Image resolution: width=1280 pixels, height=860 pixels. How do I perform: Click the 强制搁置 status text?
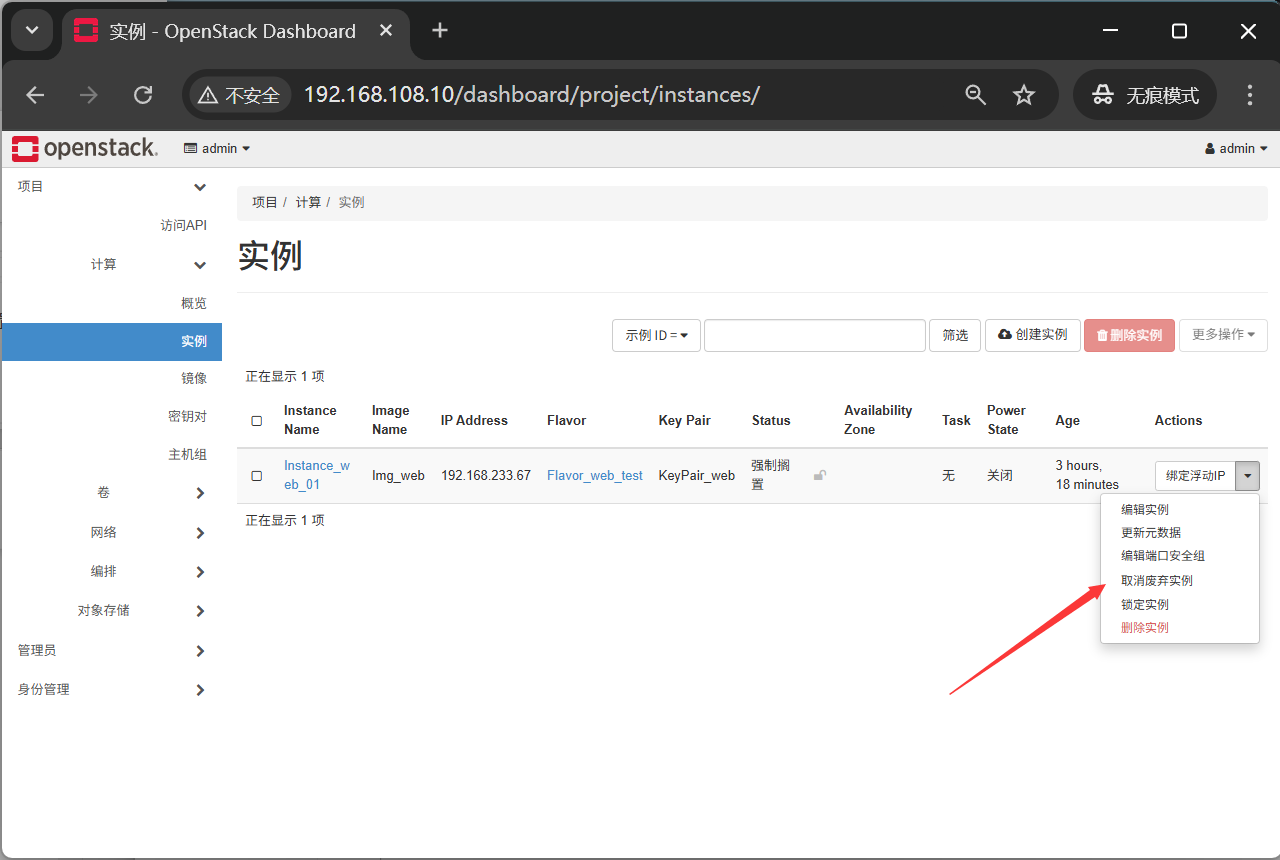[771, 475]
